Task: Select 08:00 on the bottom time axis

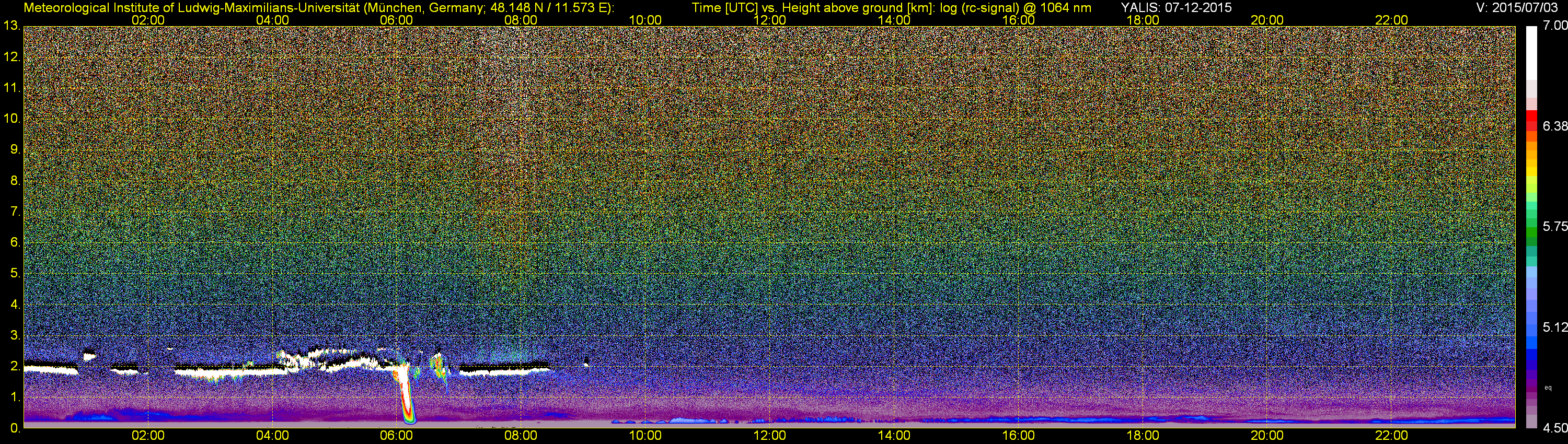Action: [521, 436]
